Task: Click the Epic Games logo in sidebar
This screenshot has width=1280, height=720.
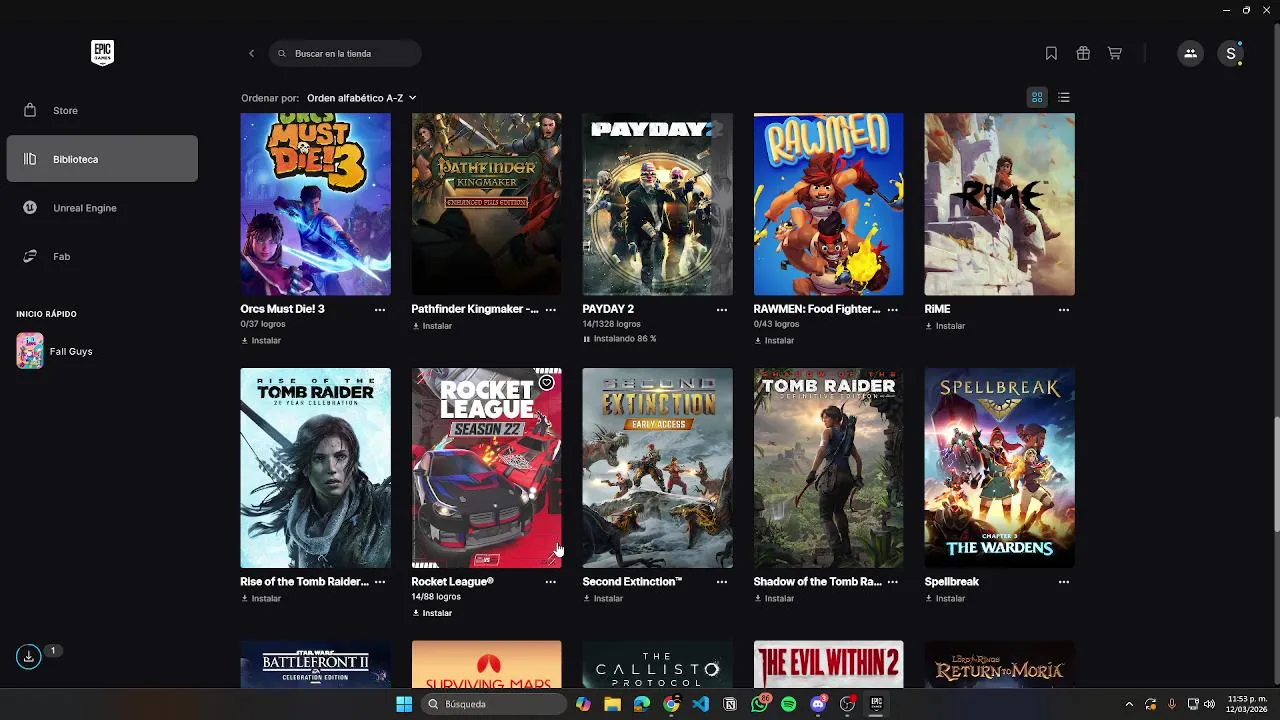Action: [x=102, y=53]
